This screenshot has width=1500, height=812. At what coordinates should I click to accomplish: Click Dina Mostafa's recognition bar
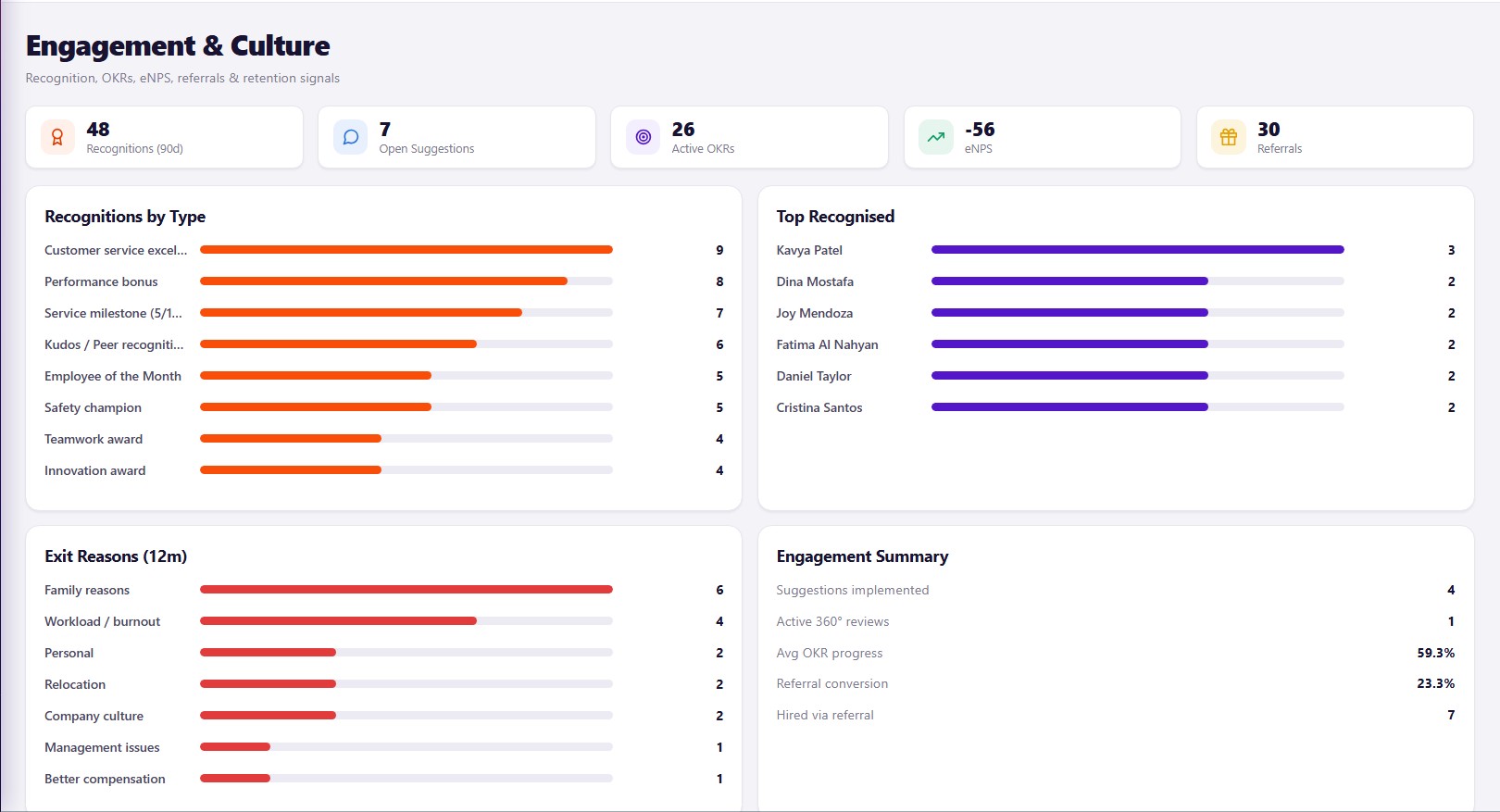1138,281
